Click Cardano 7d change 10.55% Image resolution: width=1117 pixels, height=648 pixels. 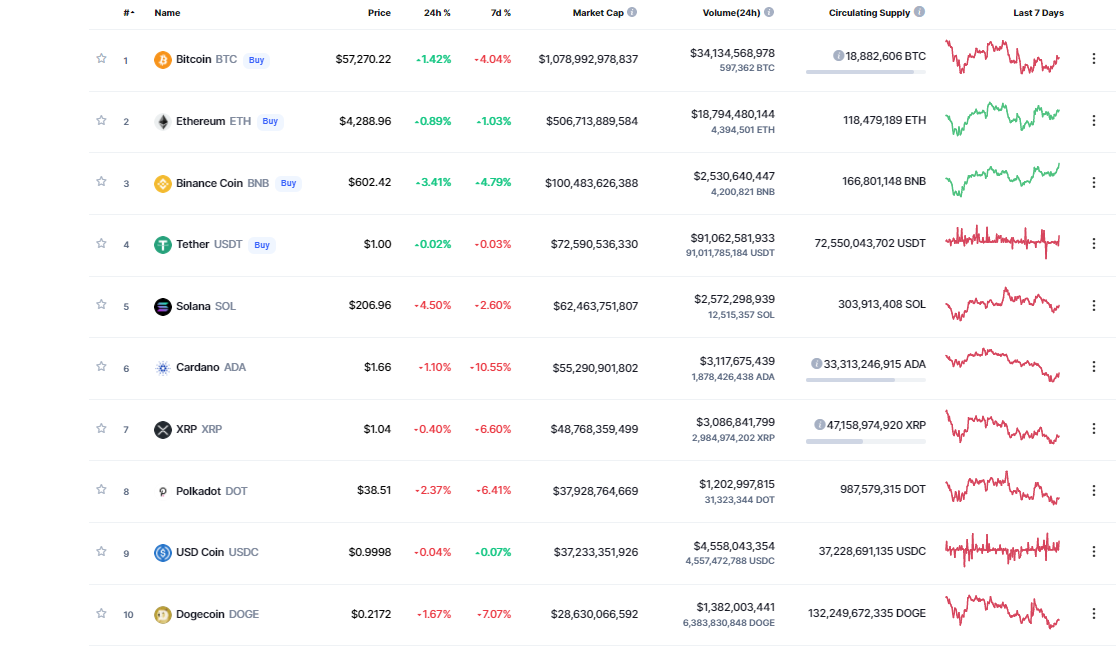pyautogui.click(x=490, y=367)
